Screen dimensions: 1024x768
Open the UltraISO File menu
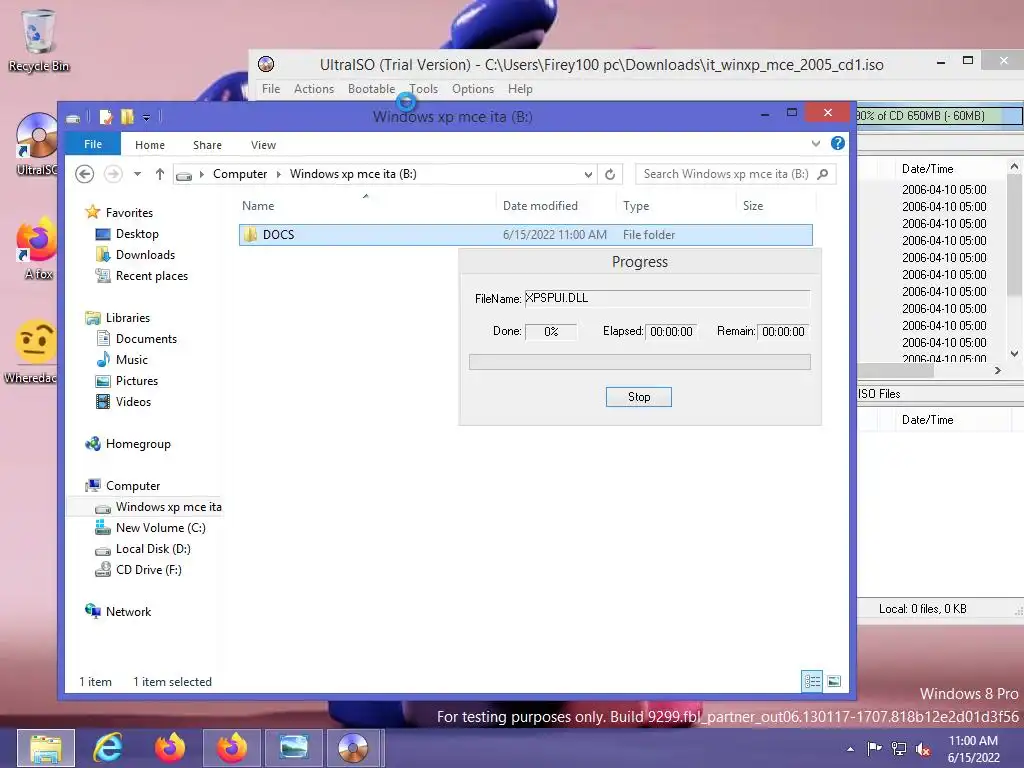point(270,89)
